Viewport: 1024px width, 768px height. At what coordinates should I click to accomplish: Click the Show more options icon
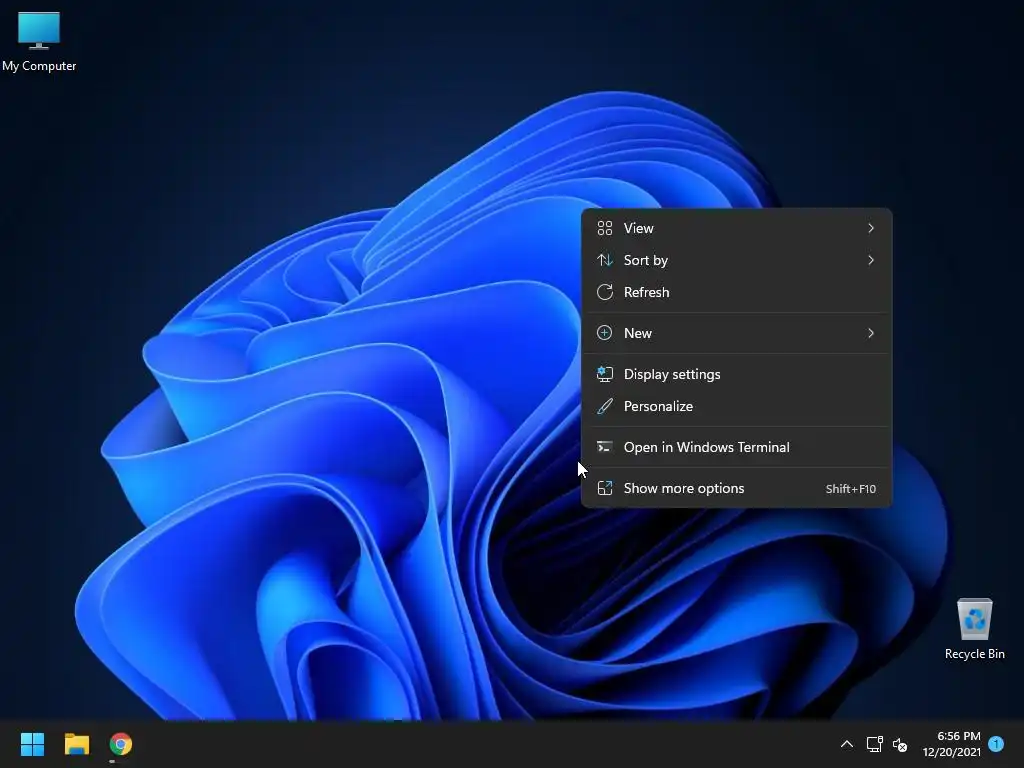tap(605, 488)
